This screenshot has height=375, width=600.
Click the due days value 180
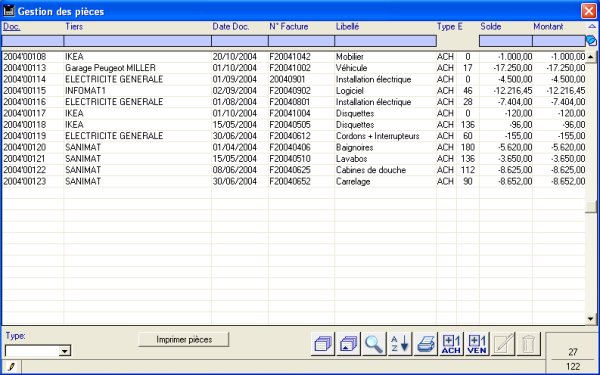pos(468,147)
